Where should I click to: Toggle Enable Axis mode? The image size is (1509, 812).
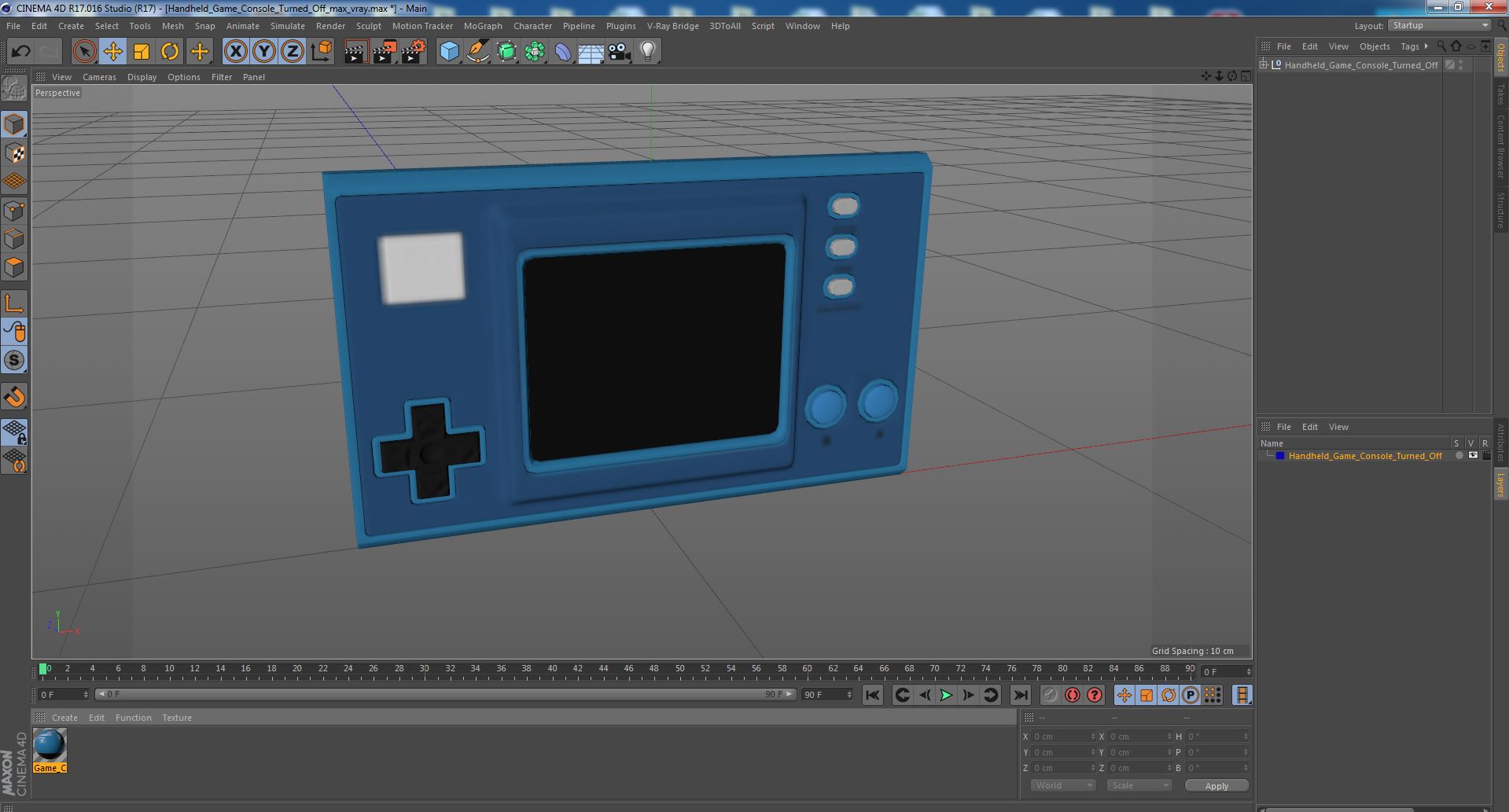(14, 303)
